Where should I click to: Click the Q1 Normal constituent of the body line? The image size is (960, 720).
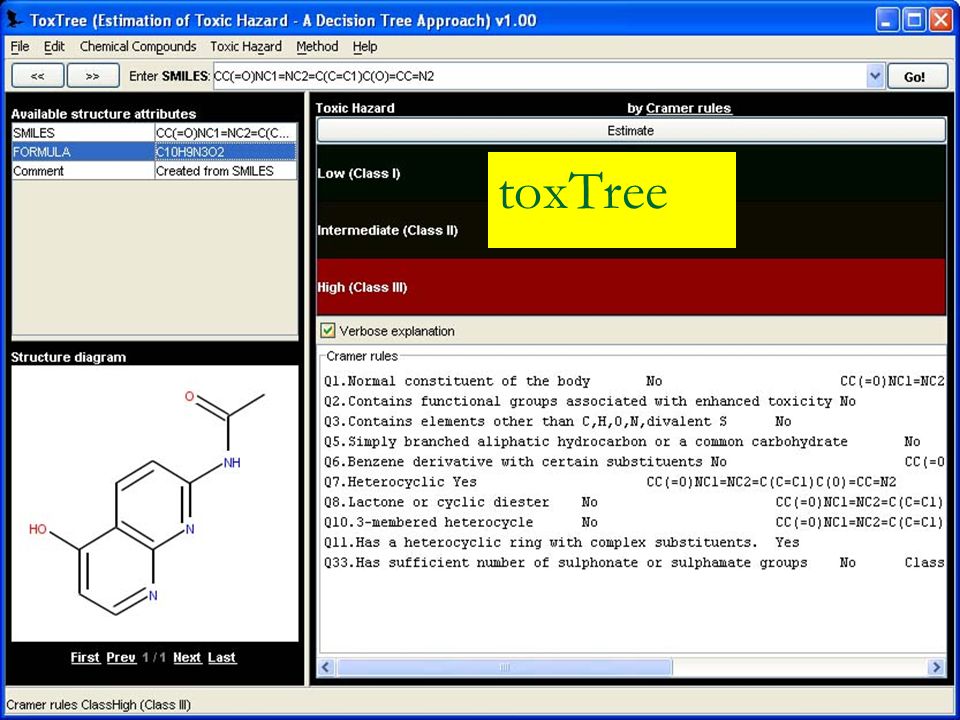coord(634,381)
